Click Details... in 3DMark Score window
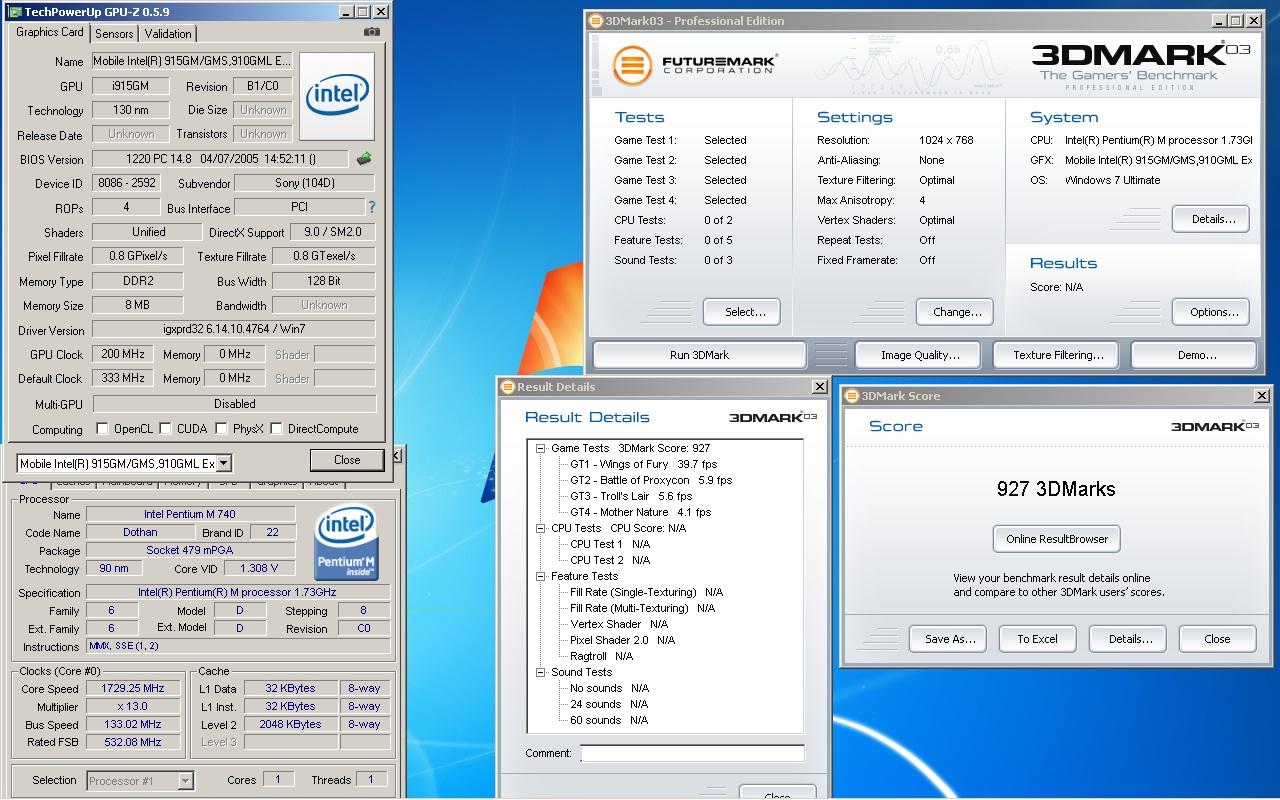 coord(1128,639)
